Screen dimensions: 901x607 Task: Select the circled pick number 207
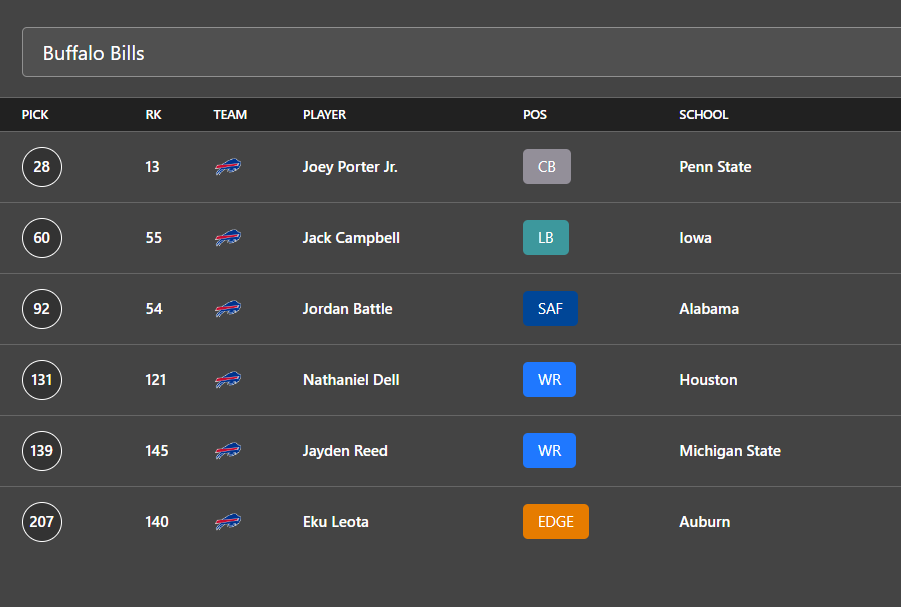[x=42, y=521]
